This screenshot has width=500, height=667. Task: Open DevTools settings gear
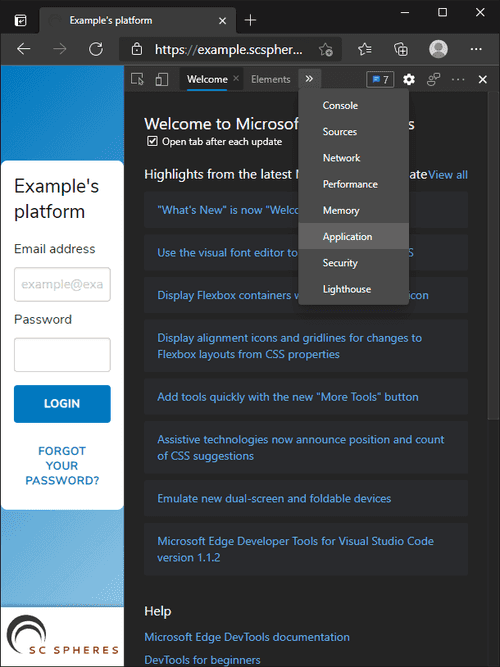click(409, 80)
